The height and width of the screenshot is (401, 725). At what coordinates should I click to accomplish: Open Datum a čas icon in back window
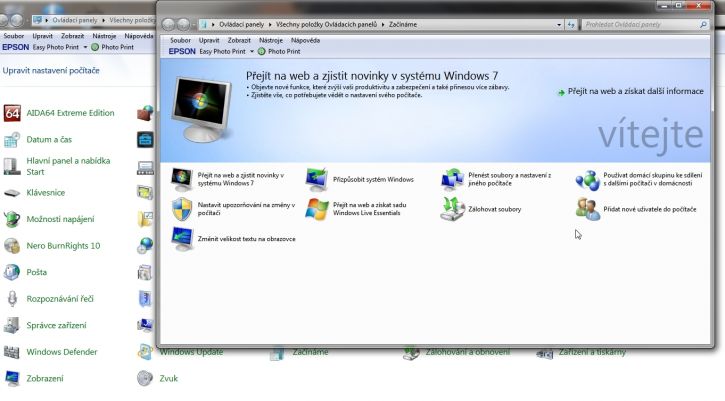[12, 140]
